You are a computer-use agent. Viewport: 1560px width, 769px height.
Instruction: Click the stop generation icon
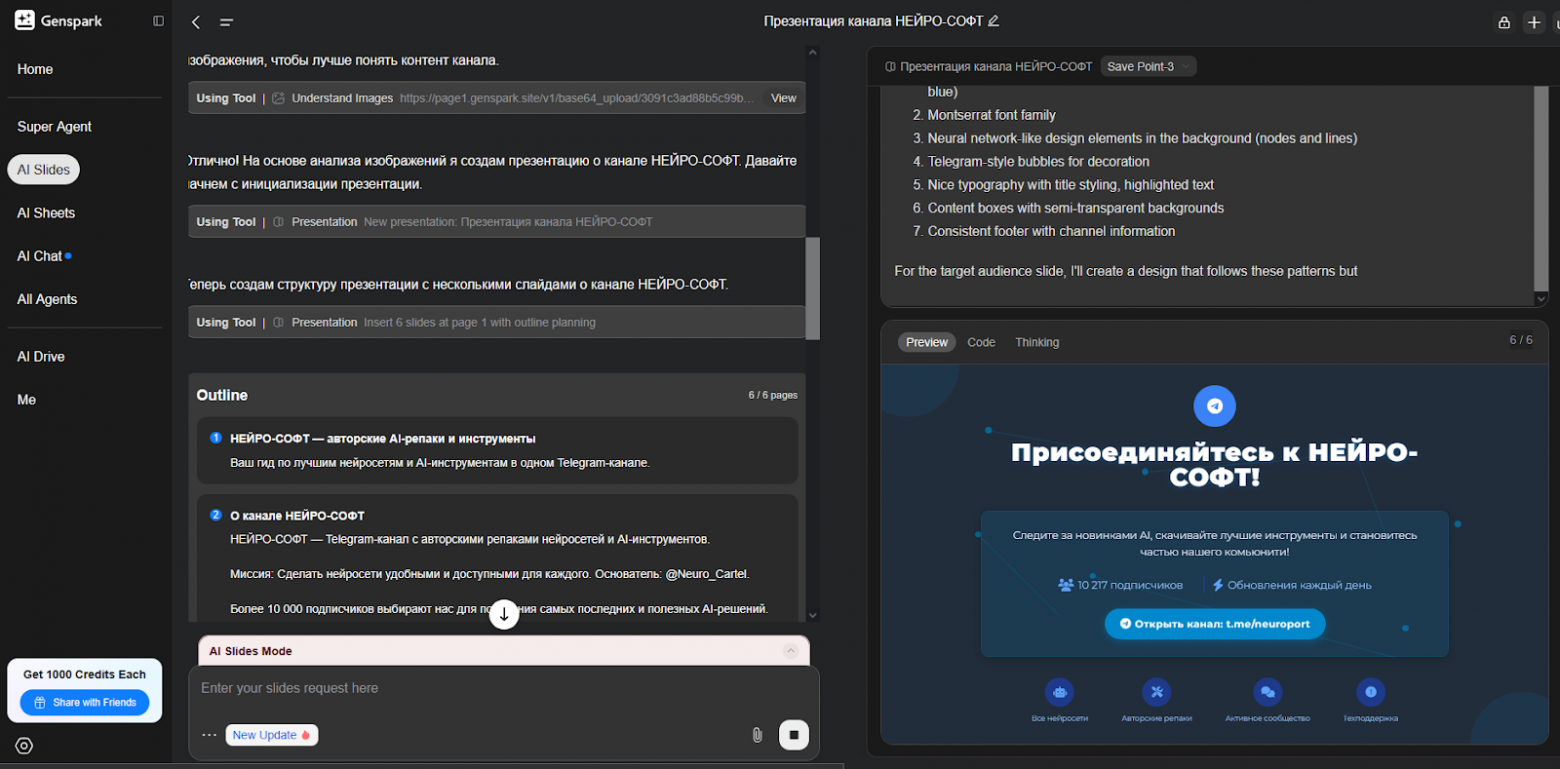[795, 734]
